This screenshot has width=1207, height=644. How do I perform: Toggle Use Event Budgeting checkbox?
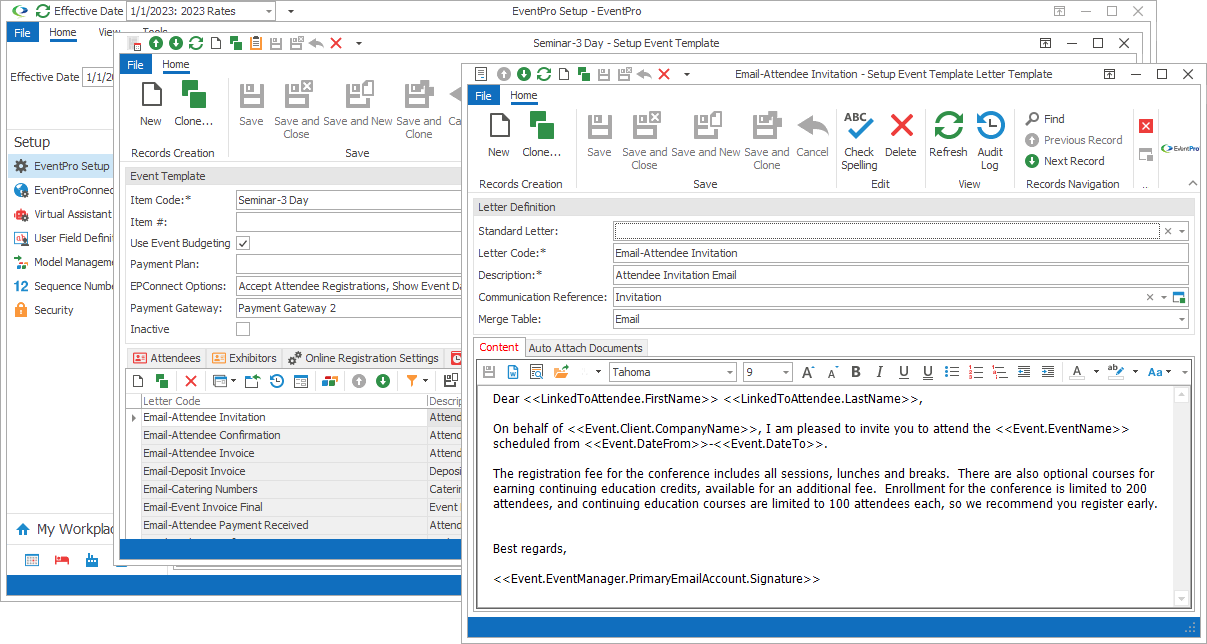click(243, 243)
